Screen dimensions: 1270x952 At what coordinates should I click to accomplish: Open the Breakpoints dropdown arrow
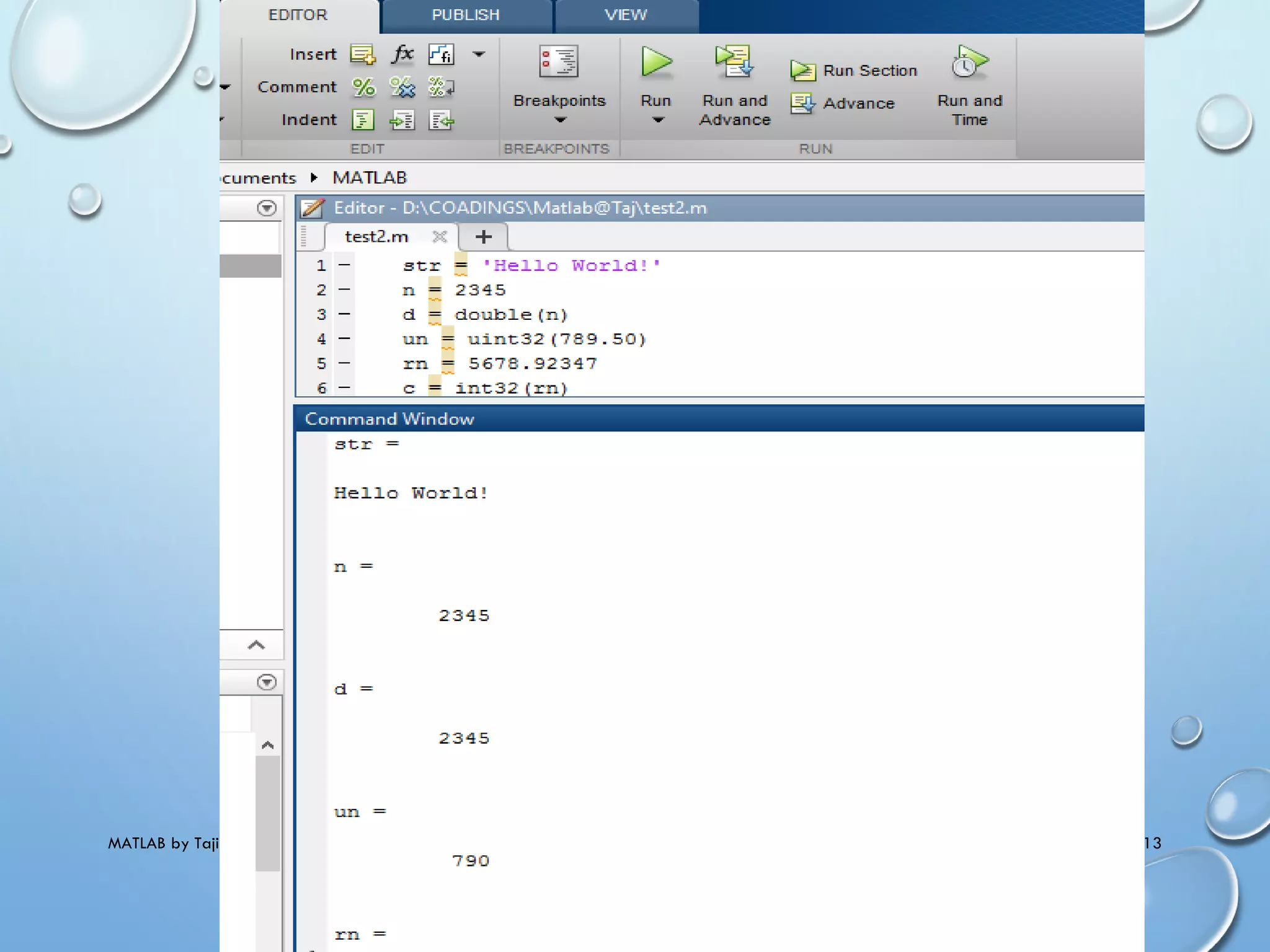(560, 120)
